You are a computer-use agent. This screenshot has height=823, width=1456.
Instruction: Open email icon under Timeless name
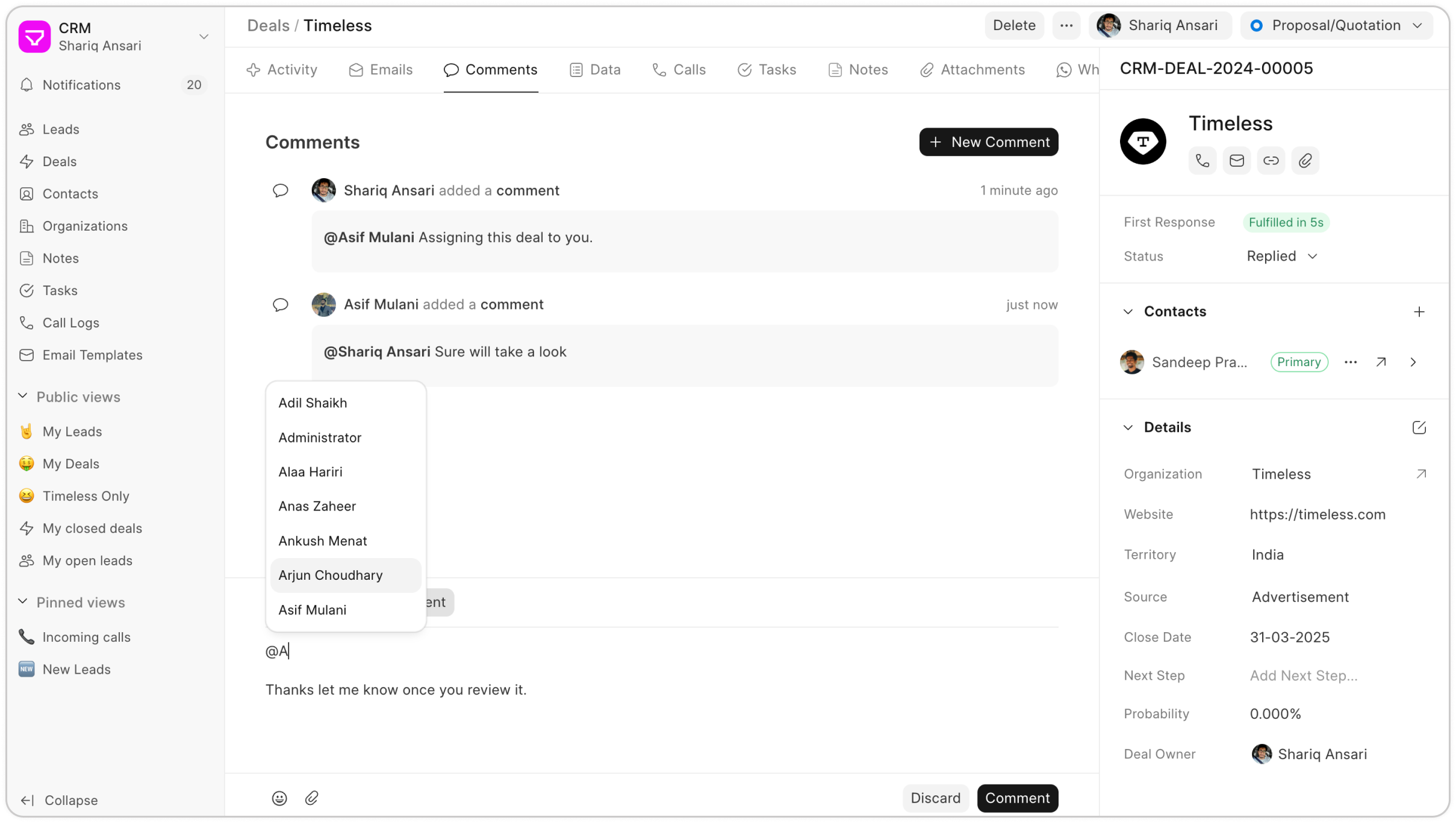click(1237, 160)
